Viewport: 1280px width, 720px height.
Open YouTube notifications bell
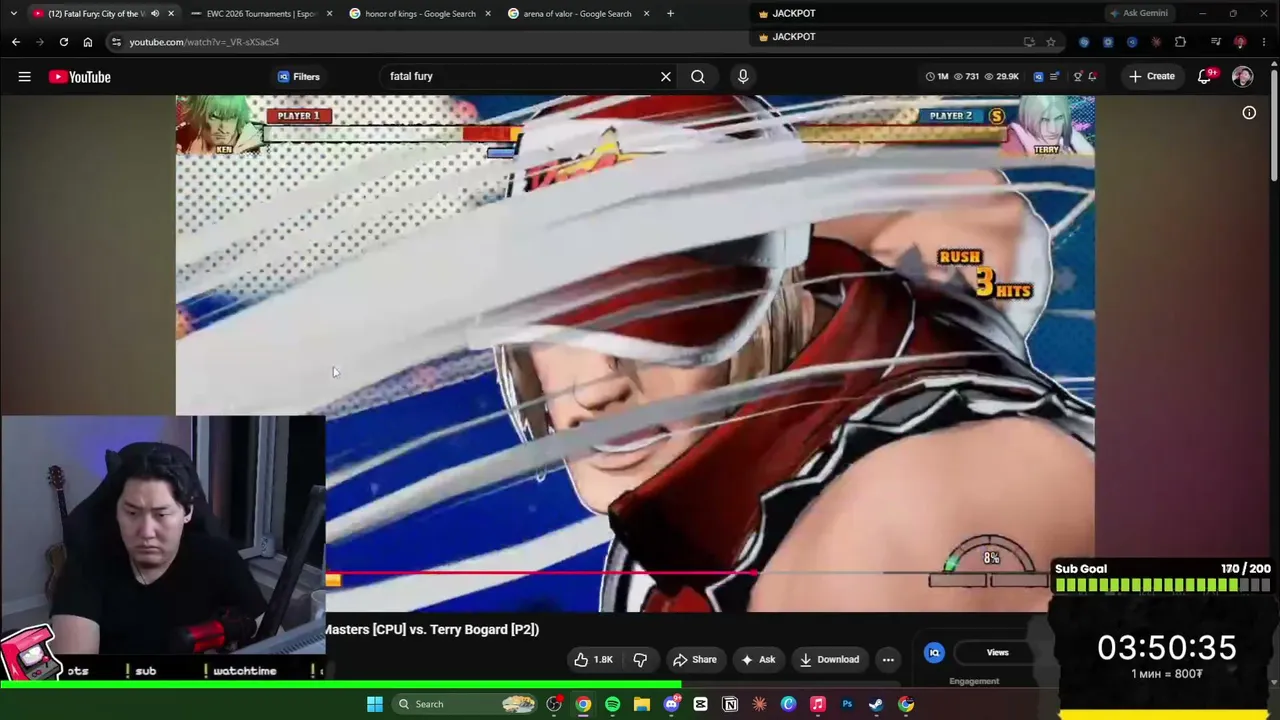1205,76
